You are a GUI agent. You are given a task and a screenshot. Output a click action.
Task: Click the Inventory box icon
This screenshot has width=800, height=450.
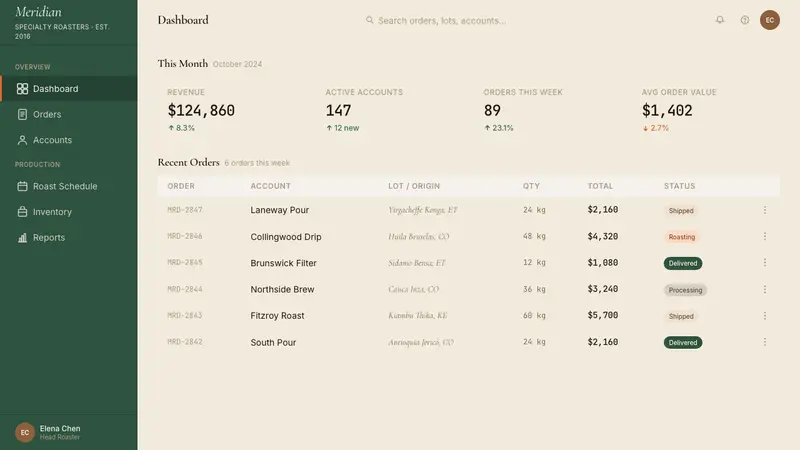[22, 212]
